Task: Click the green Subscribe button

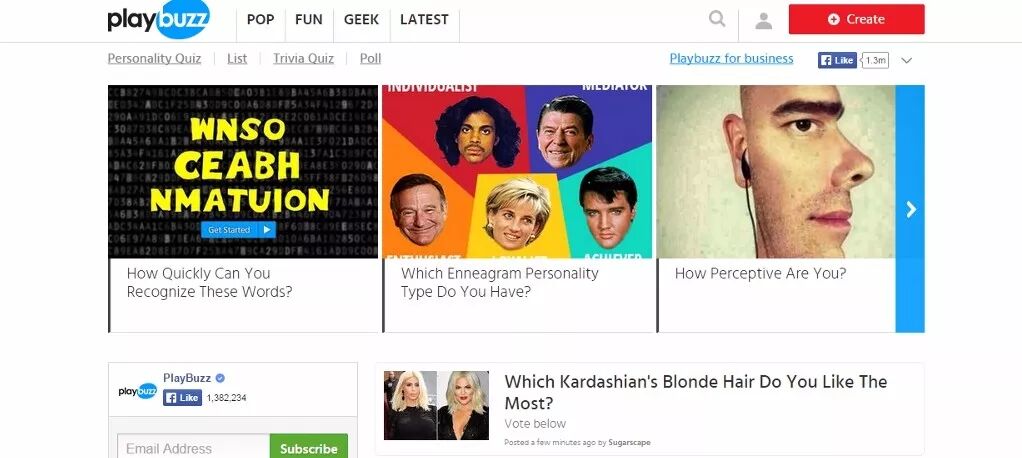Action: click(x=309, y=448)
